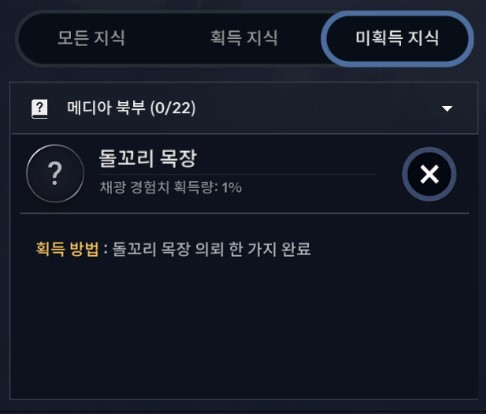Click the 돌꼬리 목장 의뢰 한 가지 완료 description
The width and height of the screenshot is (486, 414).
[211, 249]
